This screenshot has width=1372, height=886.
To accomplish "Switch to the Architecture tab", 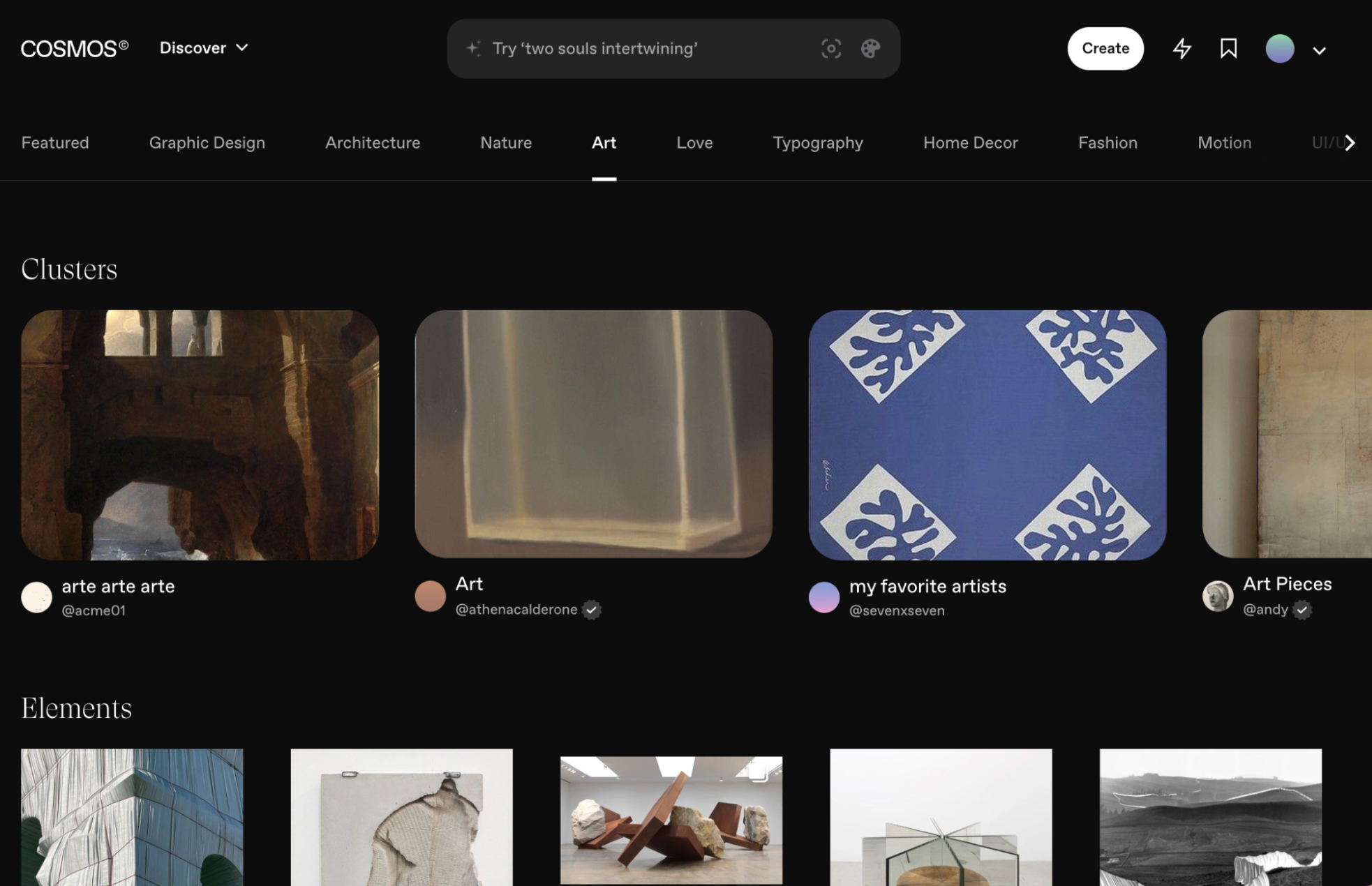I will click(373, 142).
